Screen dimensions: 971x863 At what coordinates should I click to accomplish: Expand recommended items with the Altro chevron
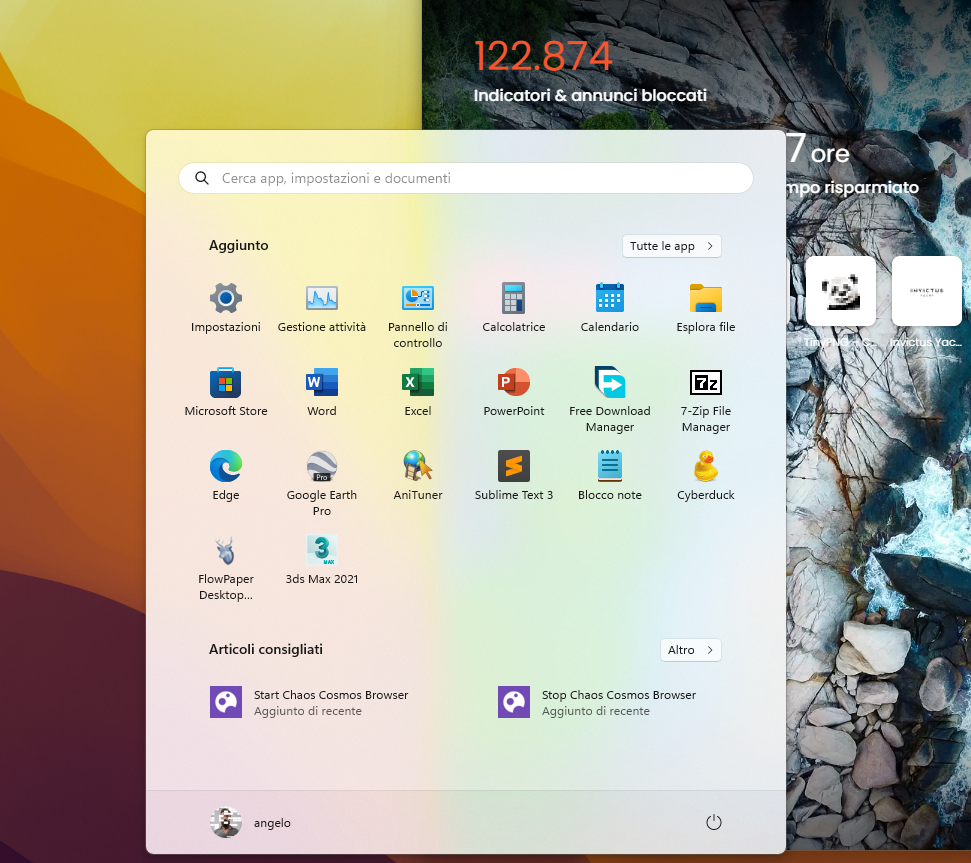[x=690, y=650]
